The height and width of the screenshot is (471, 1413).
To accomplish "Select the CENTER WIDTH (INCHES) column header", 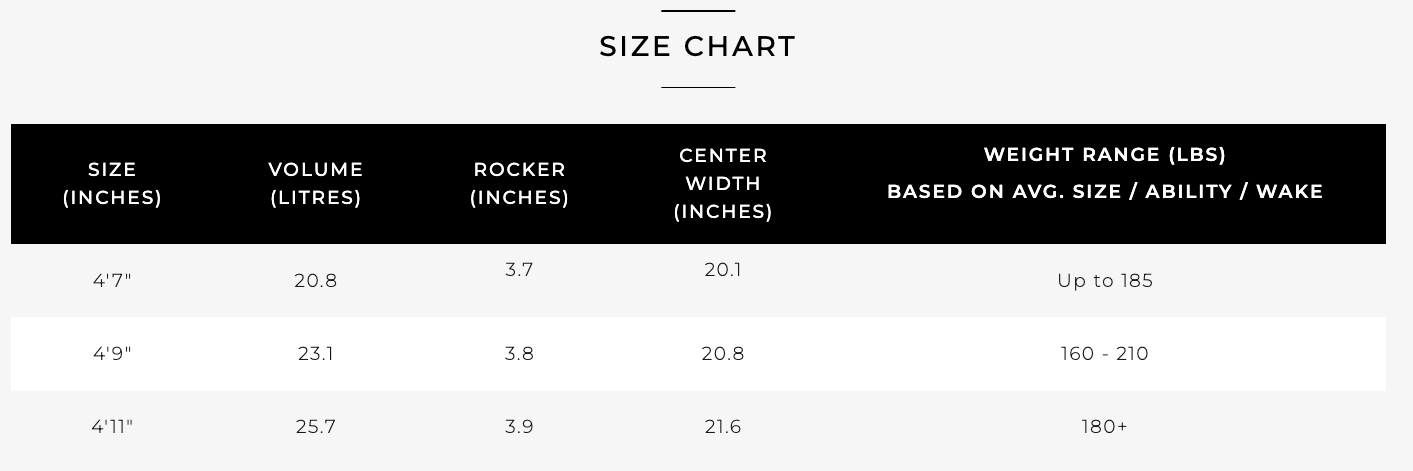I will pos(723,184).
